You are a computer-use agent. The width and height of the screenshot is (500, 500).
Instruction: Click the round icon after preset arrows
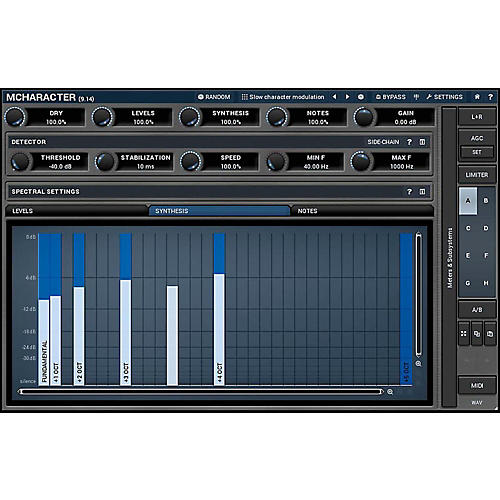[x=361, y=97]
